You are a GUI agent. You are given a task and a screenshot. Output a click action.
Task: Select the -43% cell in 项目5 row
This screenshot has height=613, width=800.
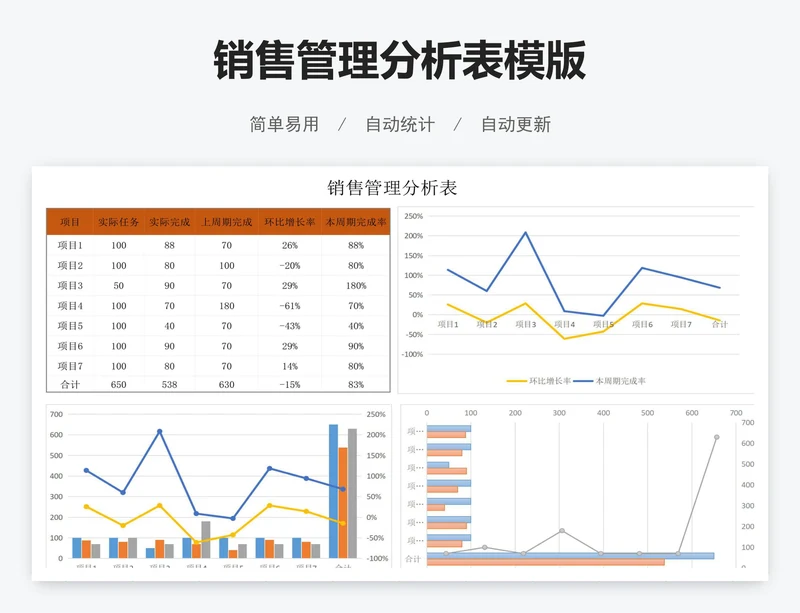click(290, 326)
